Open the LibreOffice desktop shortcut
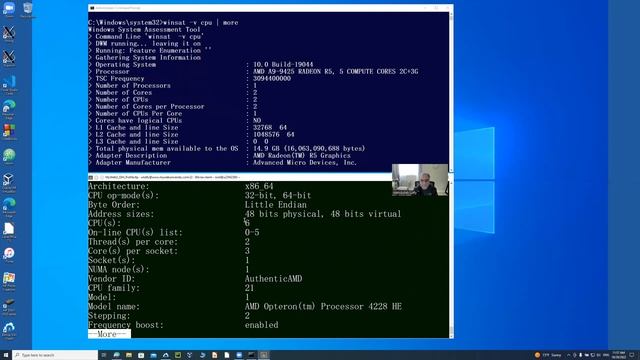Image resolution: width=640 pixels, height=360 pixels. tap(9, 231)
